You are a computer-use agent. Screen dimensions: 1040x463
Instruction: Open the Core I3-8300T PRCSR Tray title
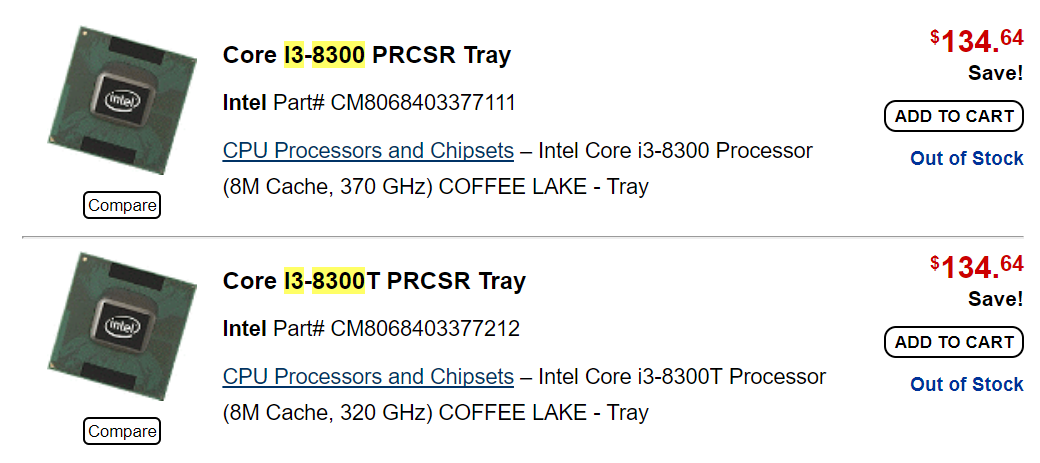(373, 281)
